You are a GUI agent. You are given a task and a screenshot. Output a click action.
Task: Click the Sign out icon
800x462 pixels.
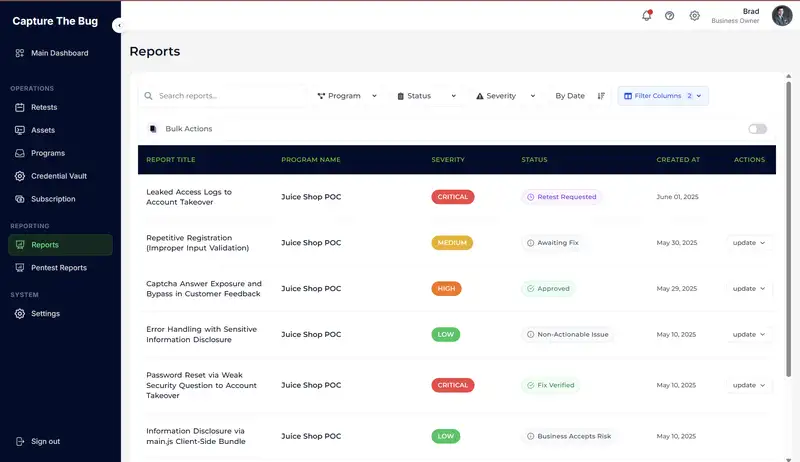(x=20, y=442)
